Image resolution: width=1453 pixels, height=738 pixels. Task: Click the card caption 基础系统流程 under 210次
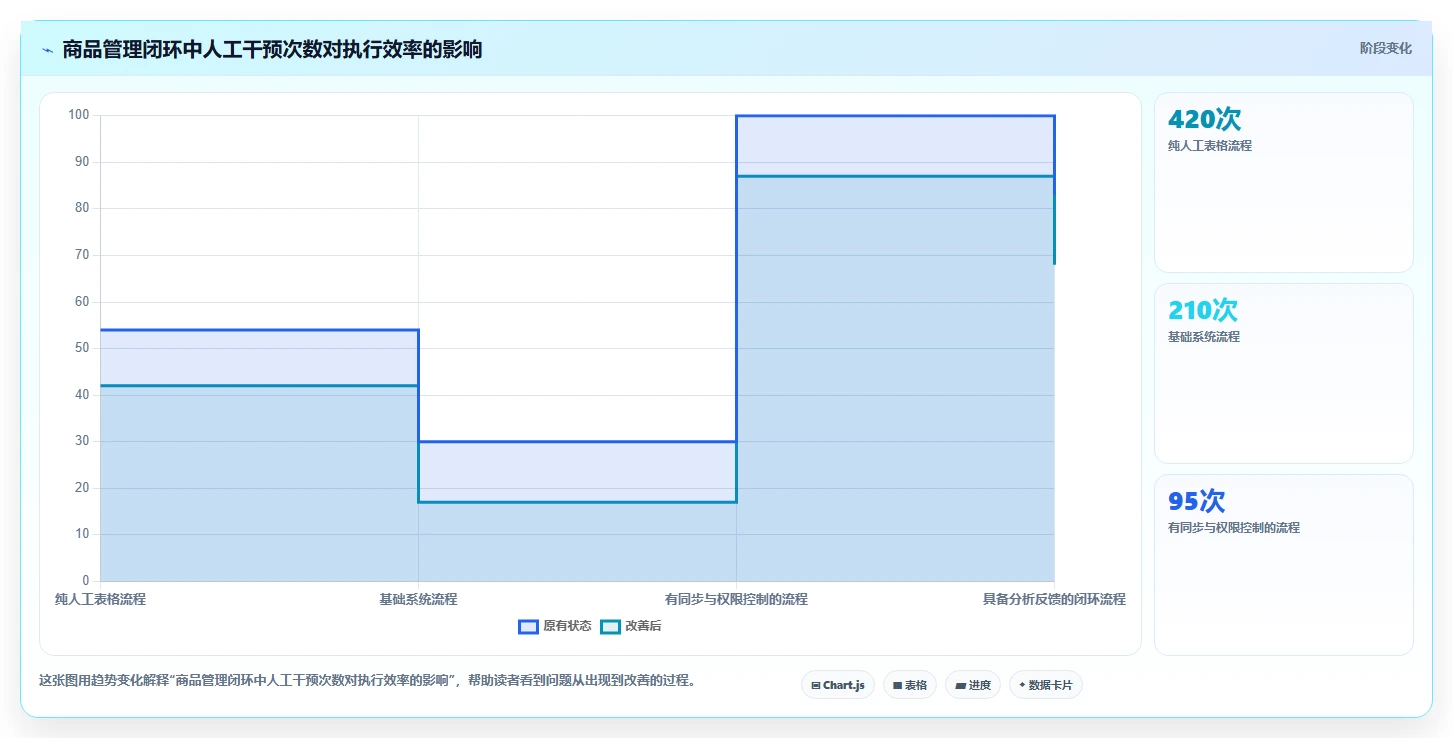pos(1204,337)
